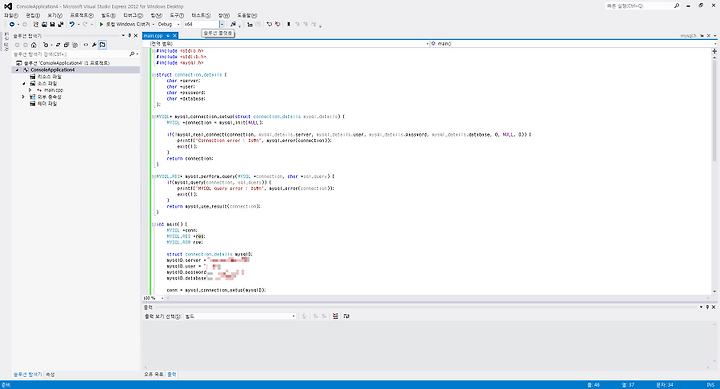This screenshot has height=389, width=720.
Task: Click the Visual Studio logo icon
Action: pyautogui.click(x=8, y=6)
